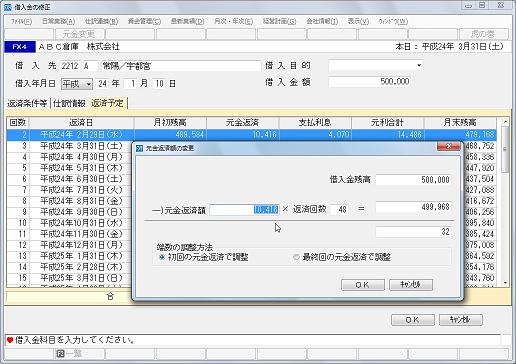Image resolution: width=516 pixels, height=364 pixels.
Task: Switch to the 返済予定 tab
Action: pyautogui.click(x=107, y=103)
